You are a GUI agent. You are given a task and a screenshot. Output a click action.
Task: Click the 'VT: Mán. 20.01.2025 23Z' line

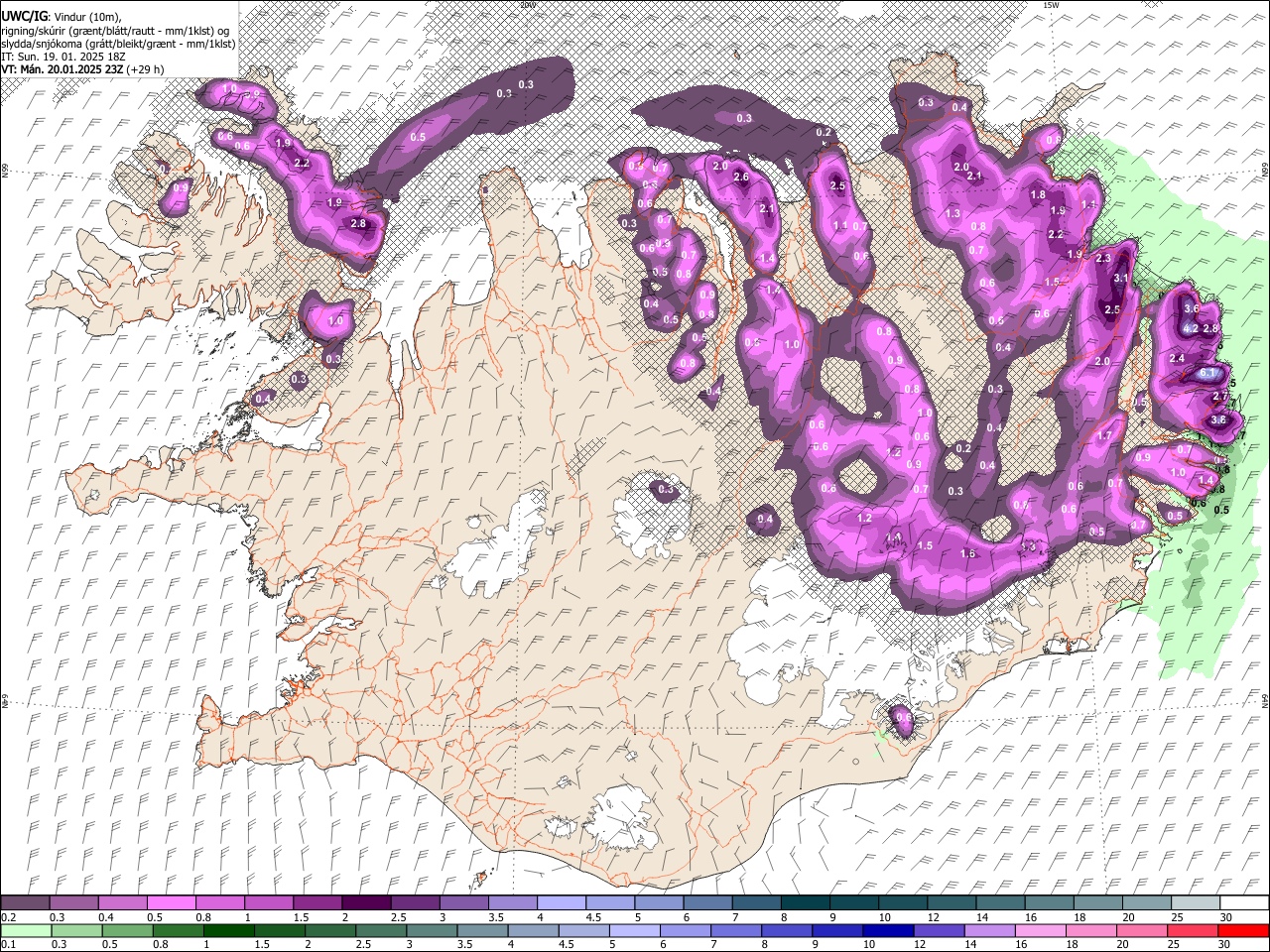click(x=62, y=69)
